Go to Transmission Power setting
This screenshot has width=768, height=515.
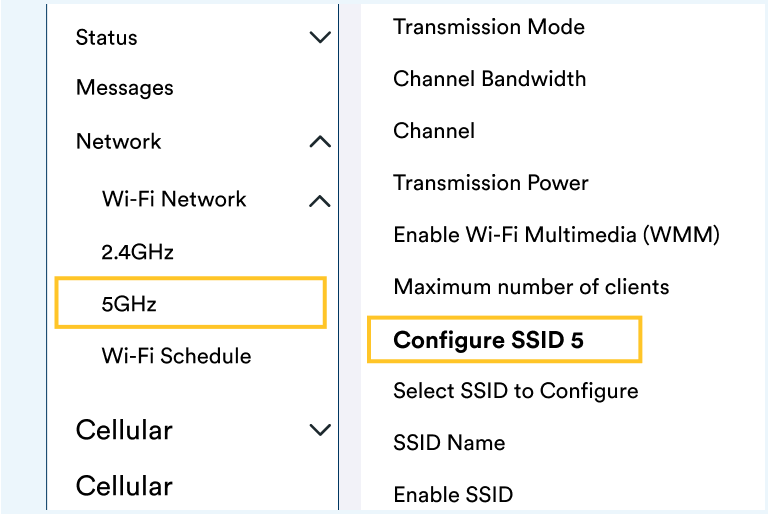click(x=491, y=183)
